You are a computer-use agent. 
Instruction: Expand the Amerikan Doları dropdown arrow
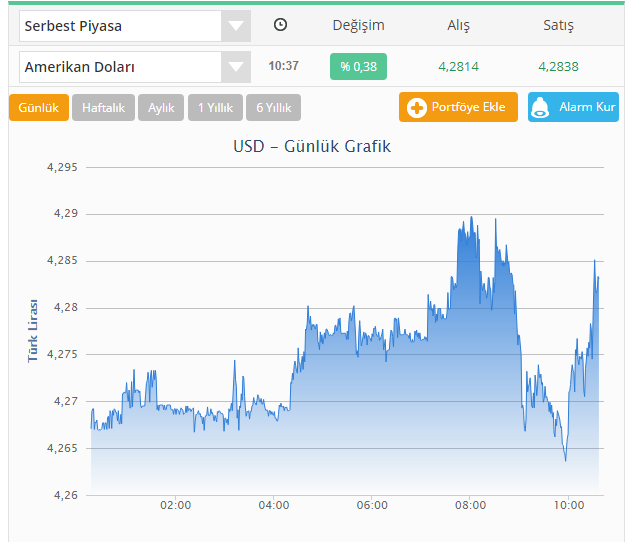[235, 67]
